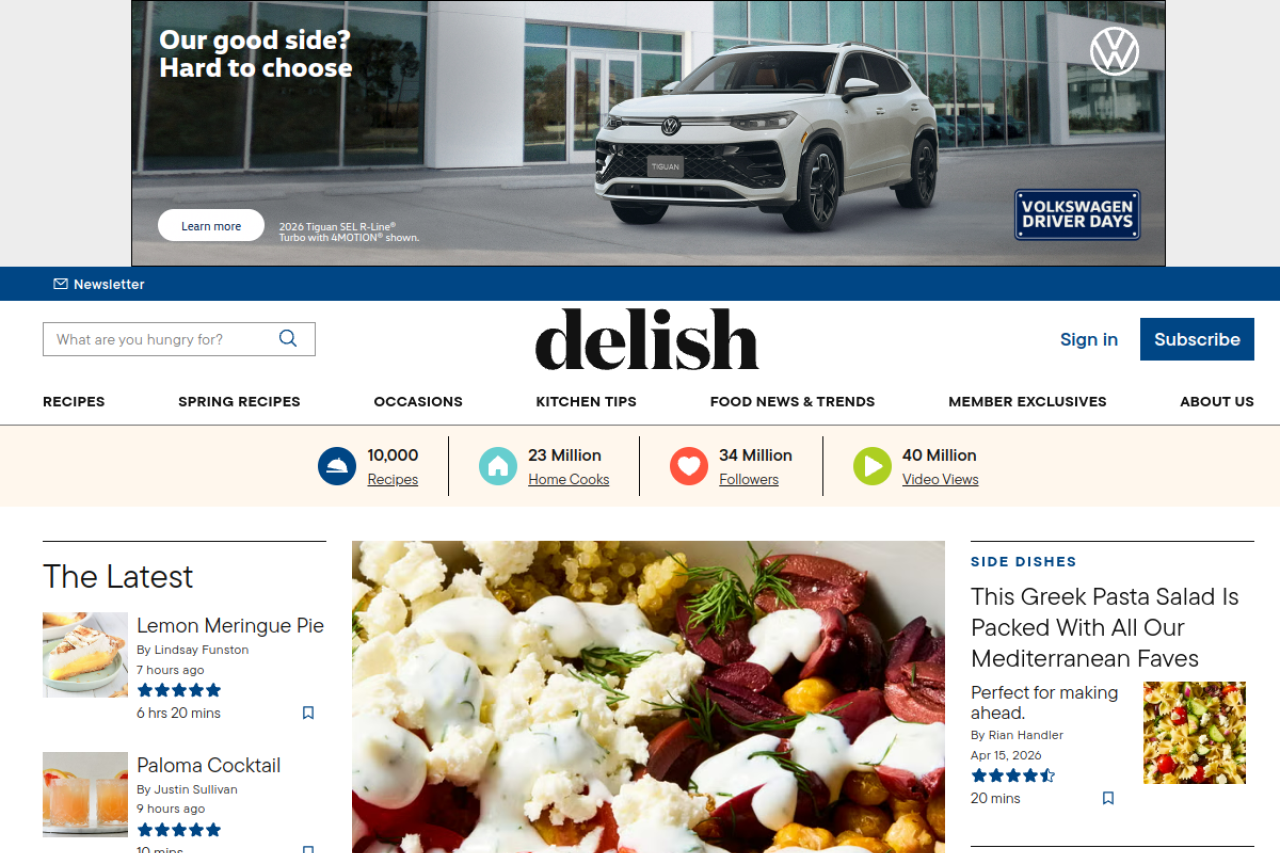Bookmark the Lemon Meringue Pie recipe

click(308, 713)
